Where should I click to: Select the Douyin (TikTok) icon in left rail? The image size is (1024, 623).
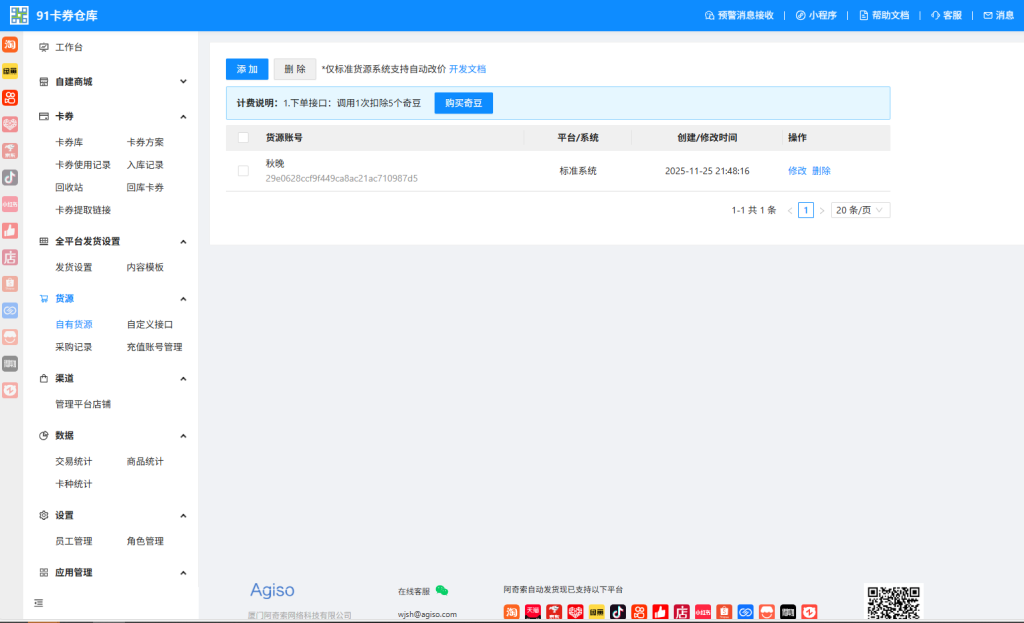[x=10, y=177]
